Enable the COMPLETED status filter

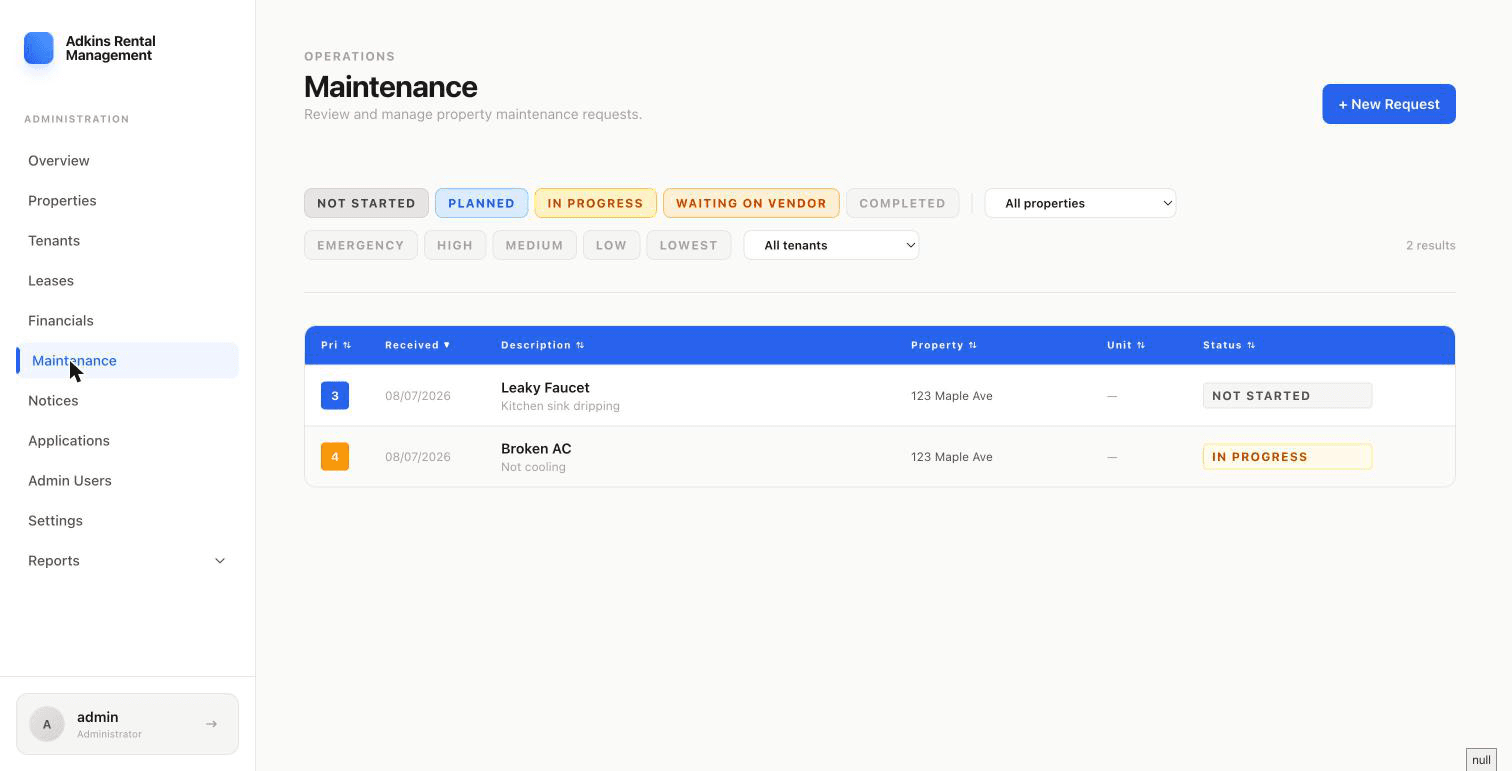pyautogui.click(x=902, y=203)
